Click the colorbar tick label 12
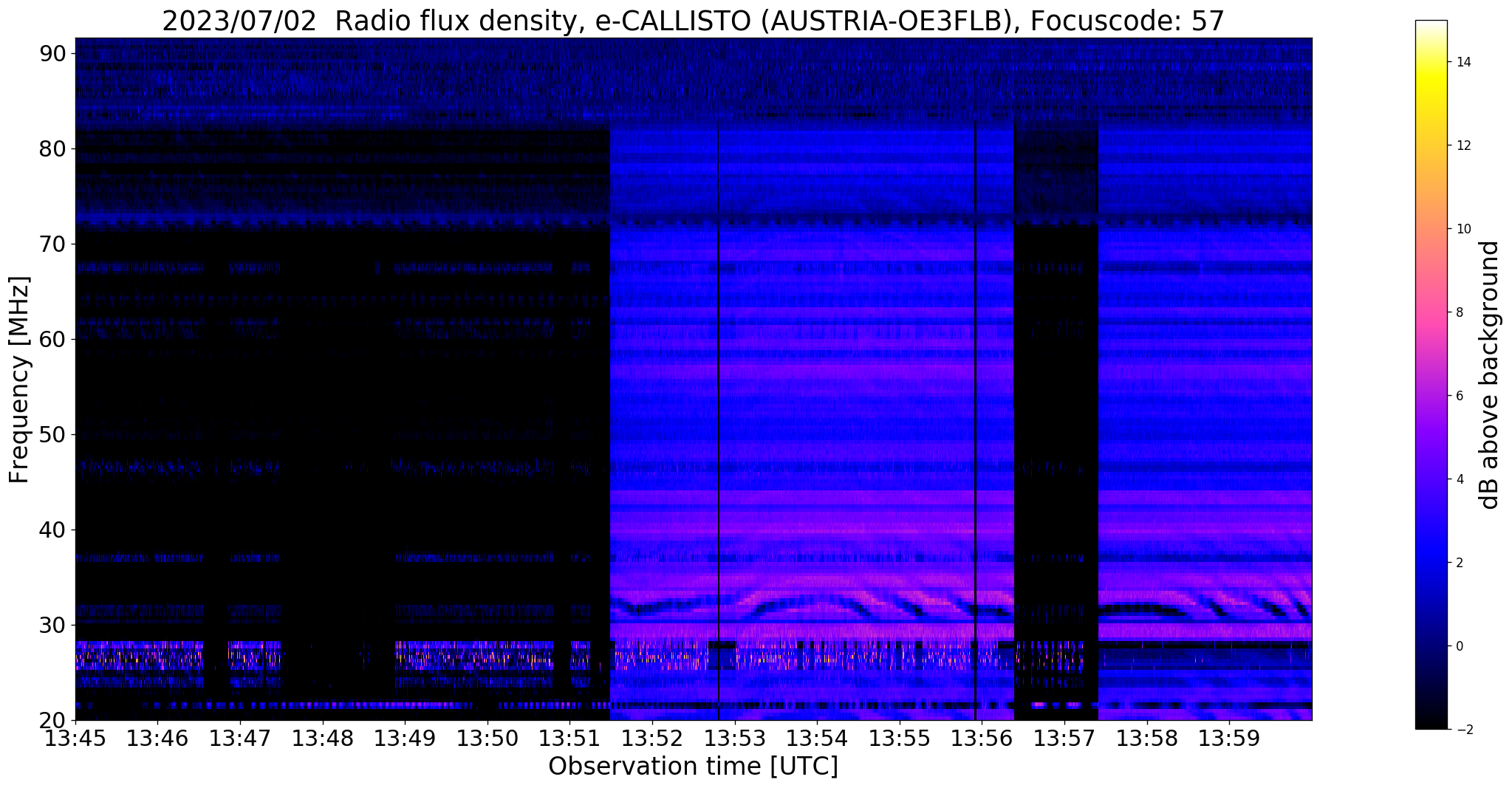Image resolution: width=1512 pixels, height=788 pixels. (x=1463, y=145)
